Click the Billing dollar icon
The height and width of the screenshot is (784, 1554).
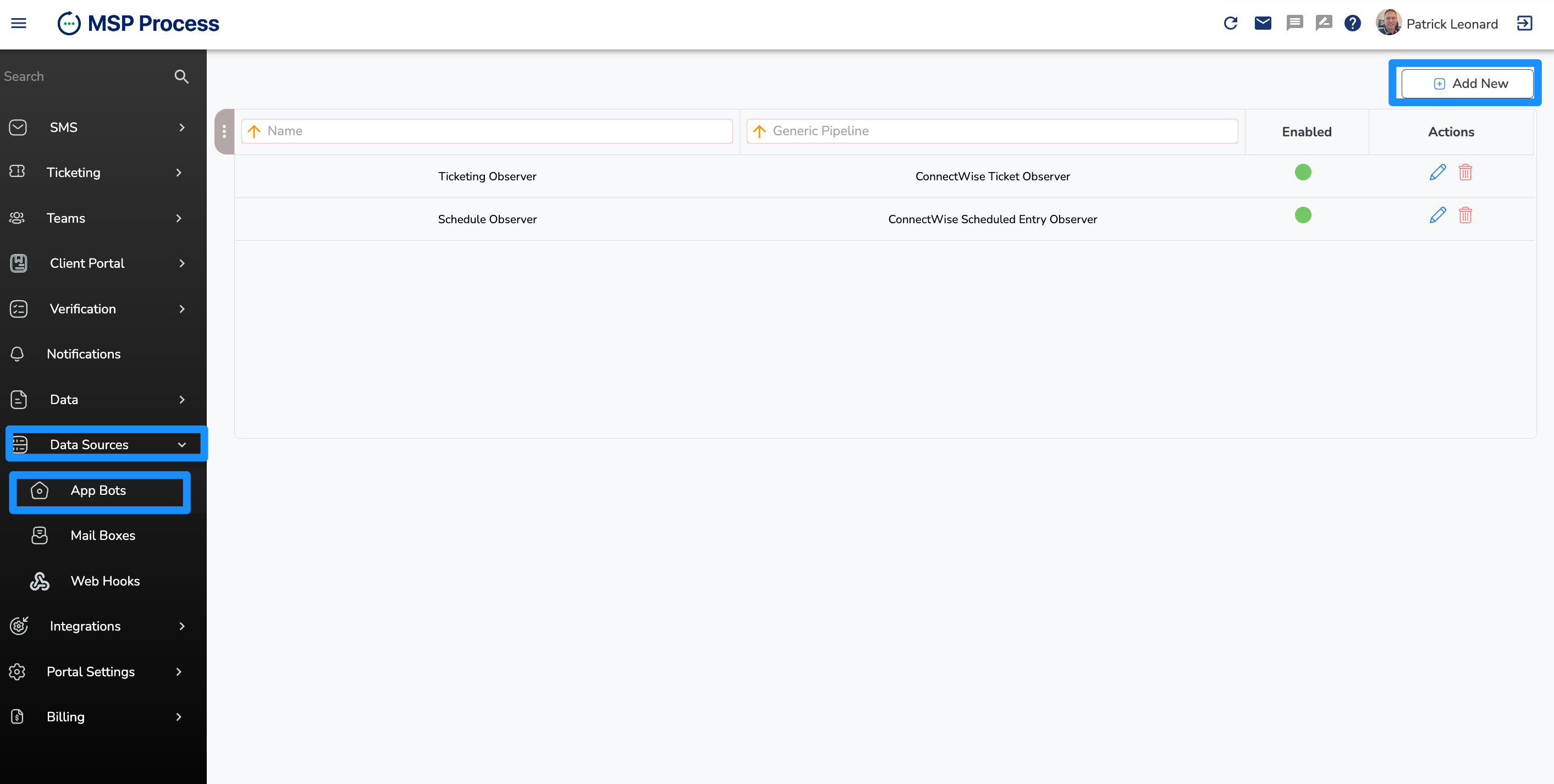[x=18, y=716]
